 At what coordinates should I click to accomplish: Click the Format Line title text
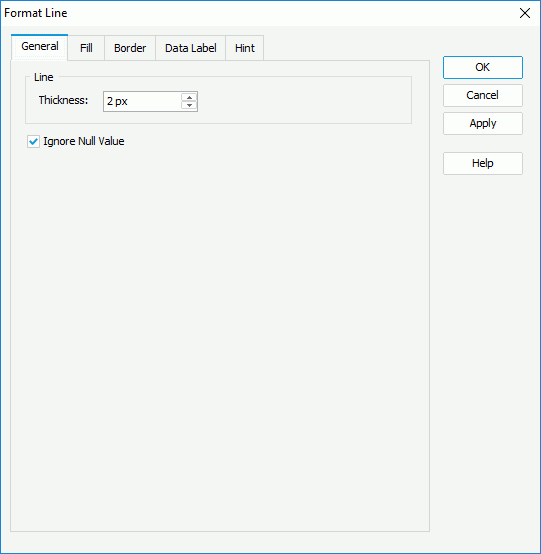tap(36, 13)
